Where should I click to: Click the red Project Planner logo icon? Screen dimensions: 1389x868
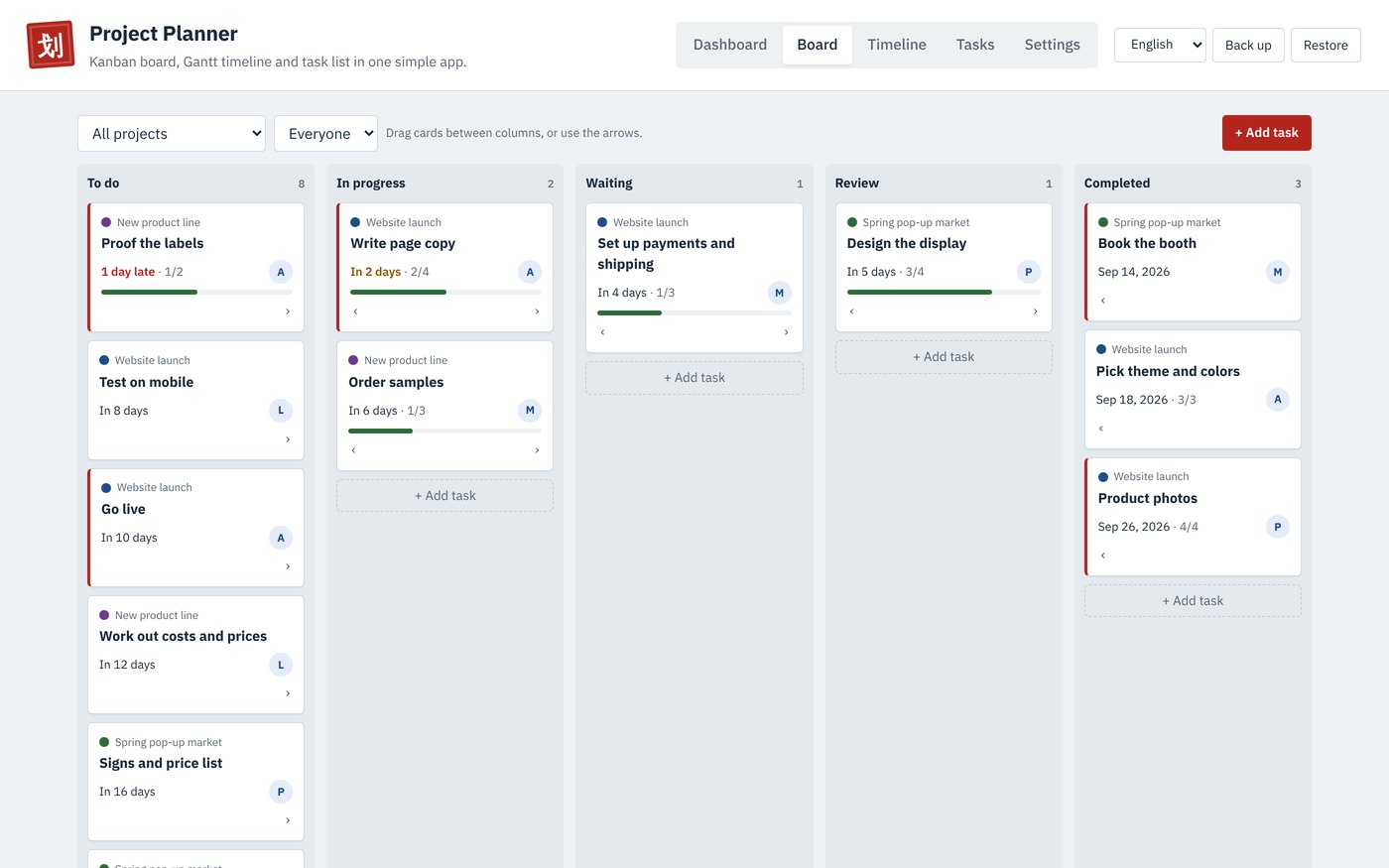51,45
